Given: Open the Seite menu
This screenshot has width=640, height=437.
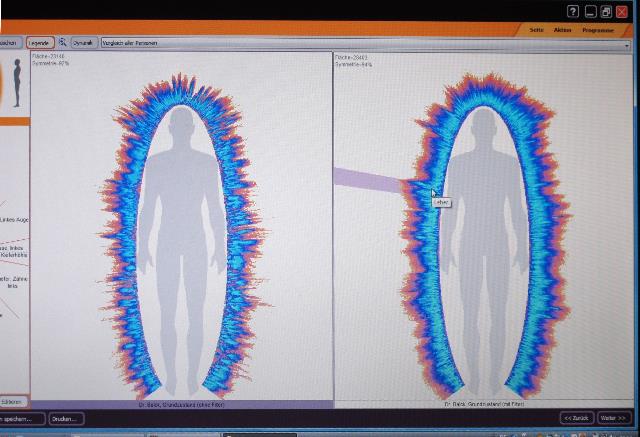Looking at the screenshot, I should pyautogui.click(x=536, y=30).
